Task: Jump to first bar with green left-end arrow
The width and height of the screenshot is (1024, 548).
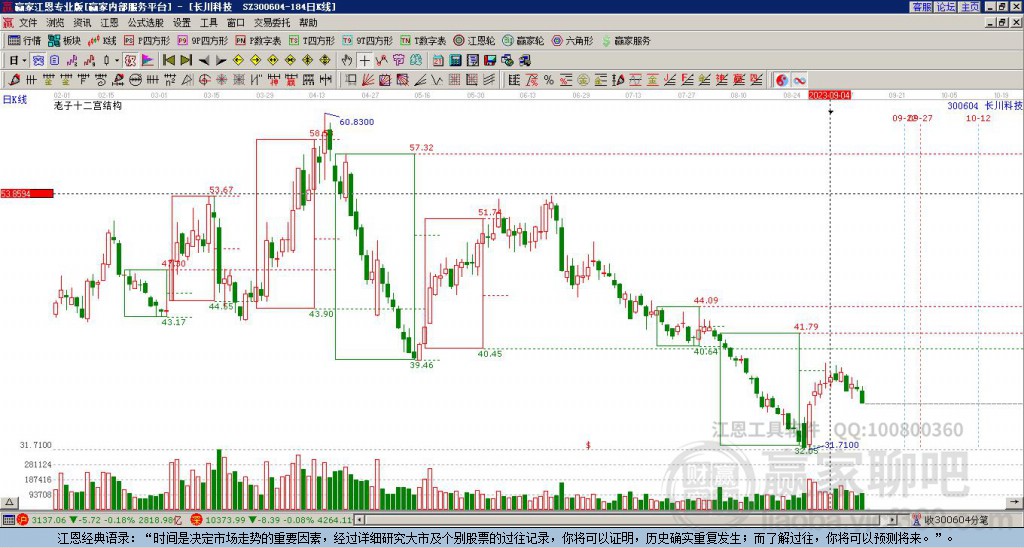Action: coord(168,60)
